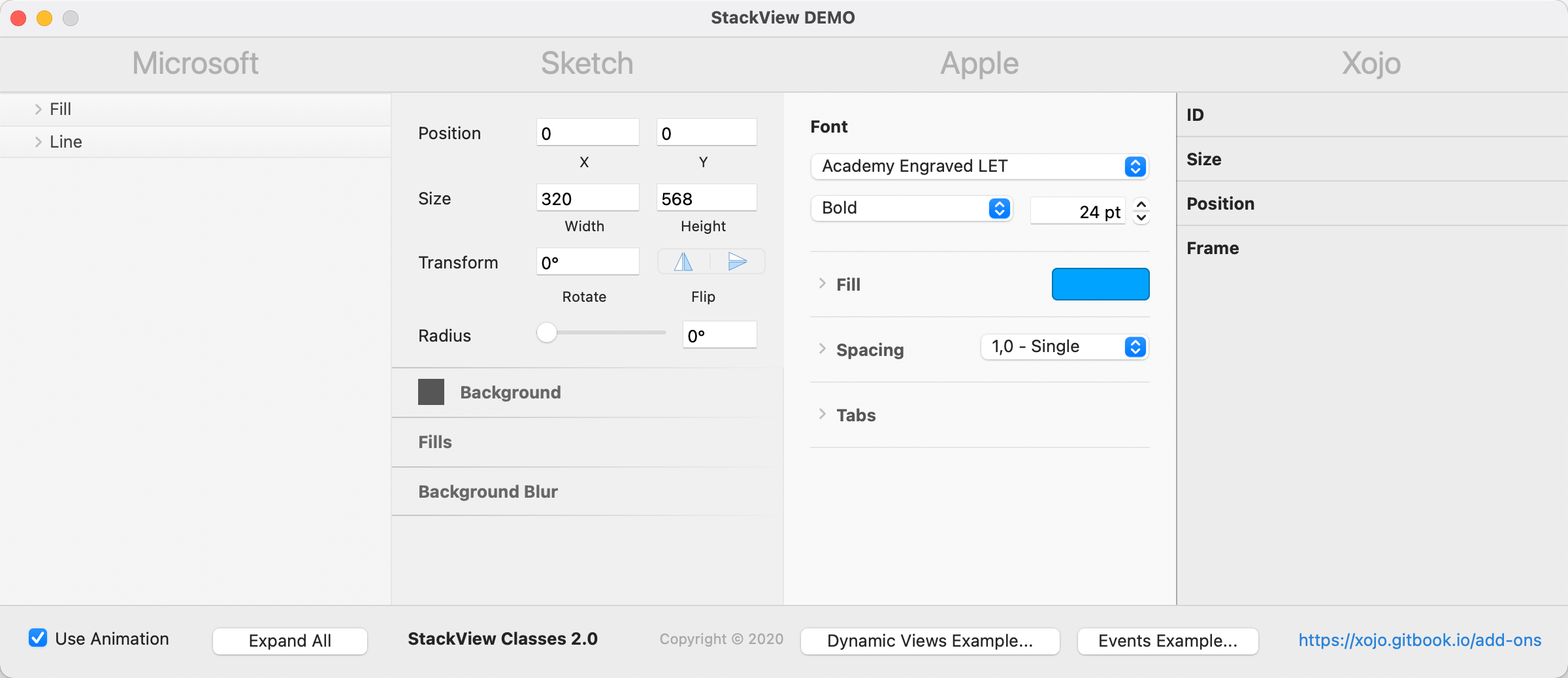Click the Expand All button

tap(290, 641)
